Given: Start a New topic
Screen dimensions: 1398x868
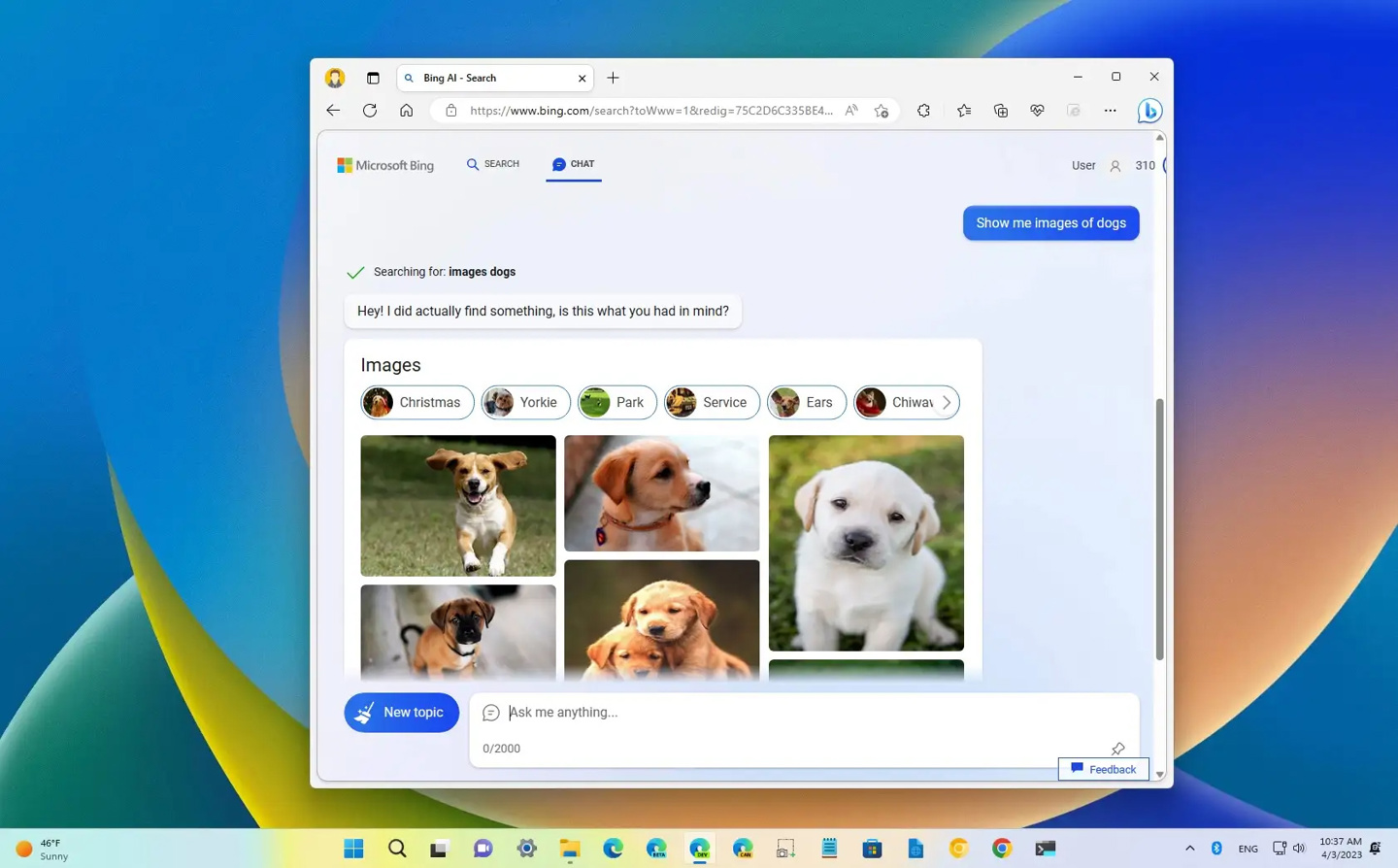Looking at the screenshot, I should 401,713.
